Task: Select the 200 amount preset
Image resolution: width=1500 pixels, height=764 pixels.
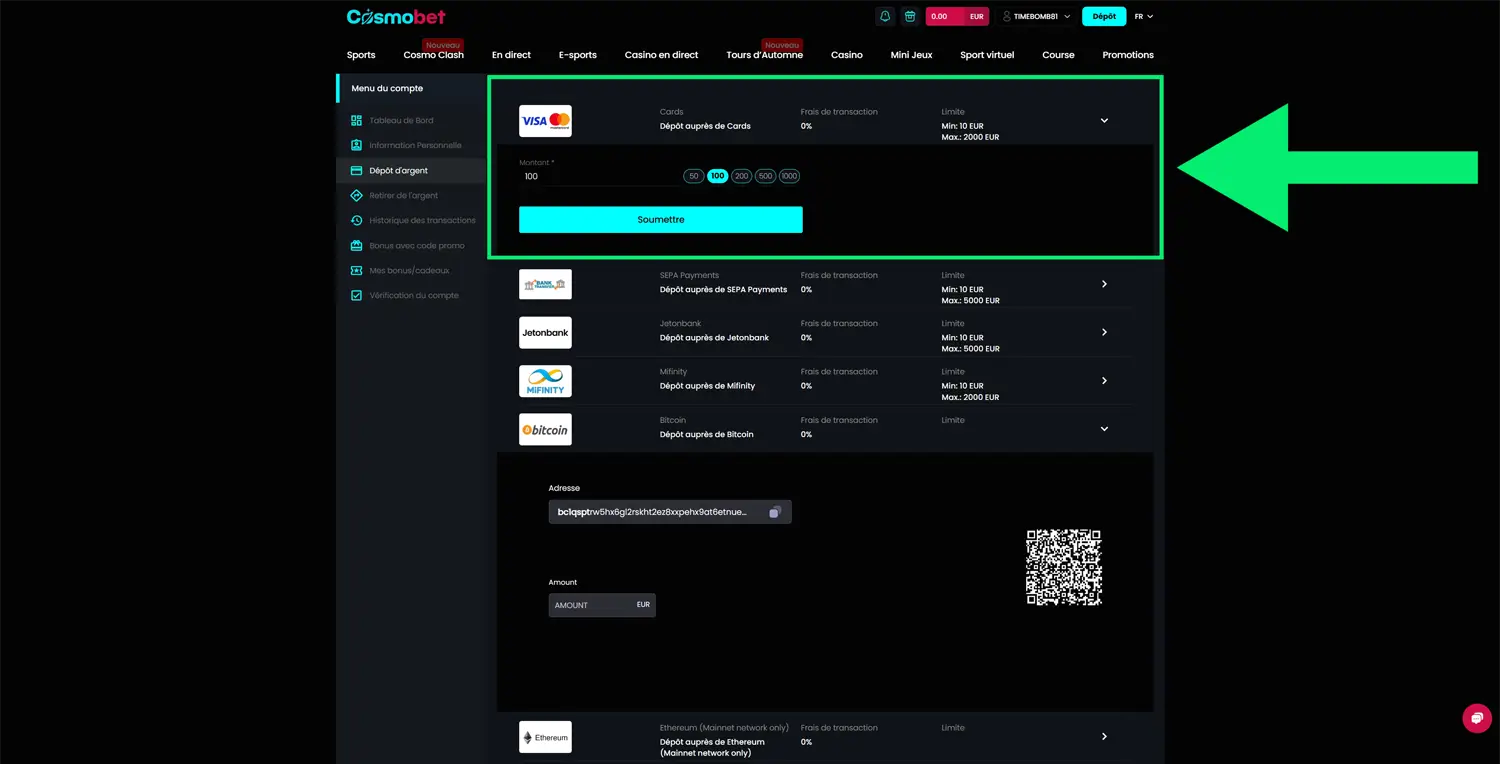Action: 741,176
